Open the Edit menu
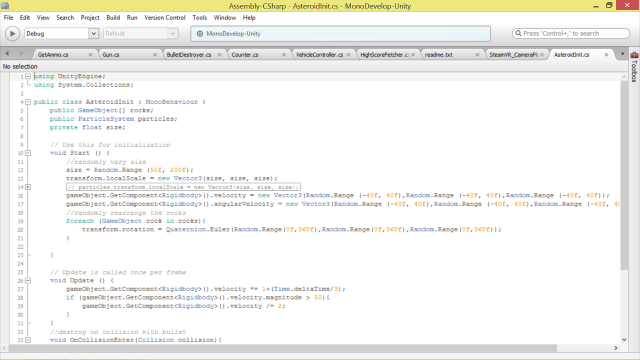 pyautogui.click(x=25, y=18)
